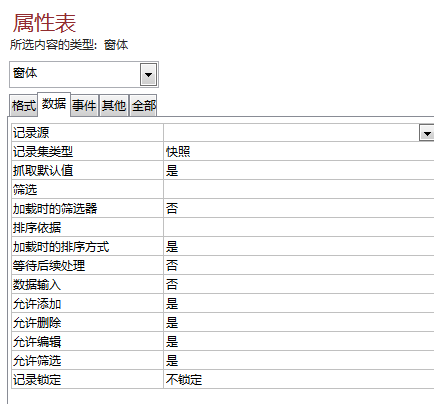Switch to the 其他 tab
434x404 pixels.
click(x=114, y=106)
